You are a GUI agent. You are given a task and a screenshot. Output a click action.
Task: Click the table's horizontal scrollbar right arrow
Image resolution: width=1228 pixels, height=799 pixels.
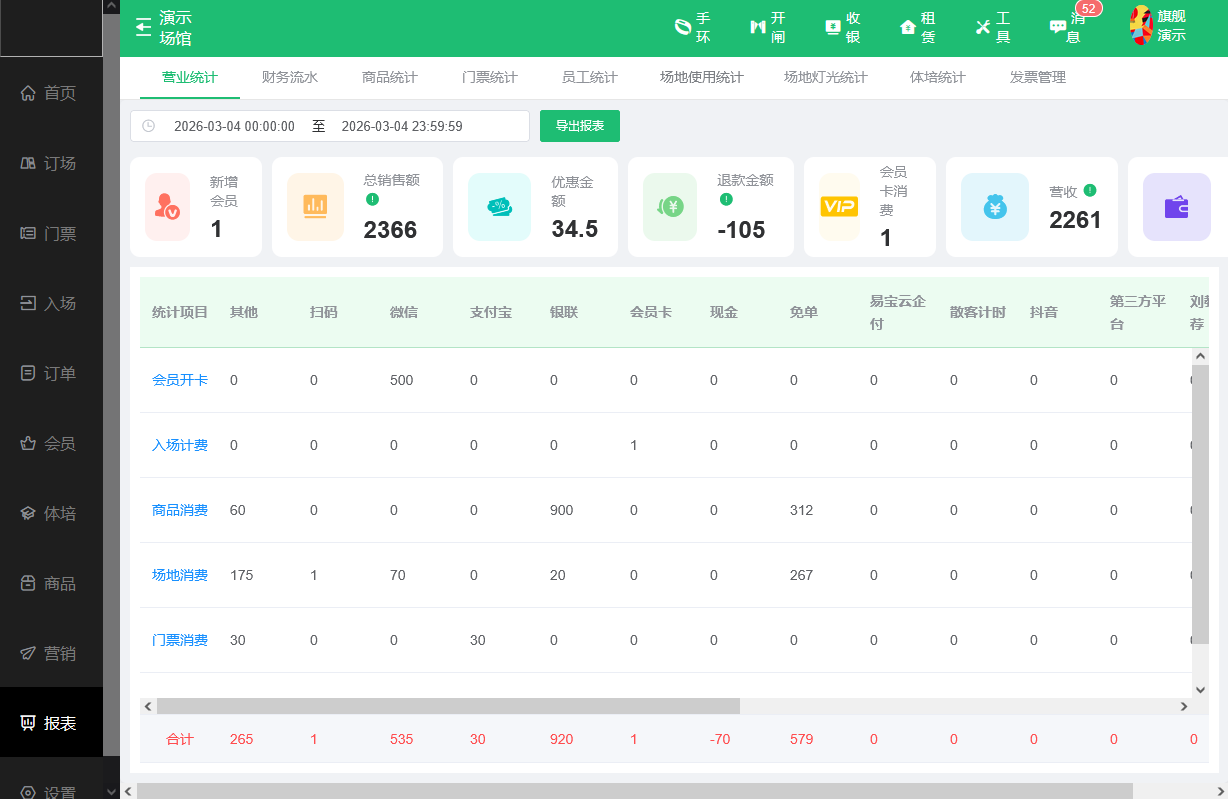point(1184,706)
